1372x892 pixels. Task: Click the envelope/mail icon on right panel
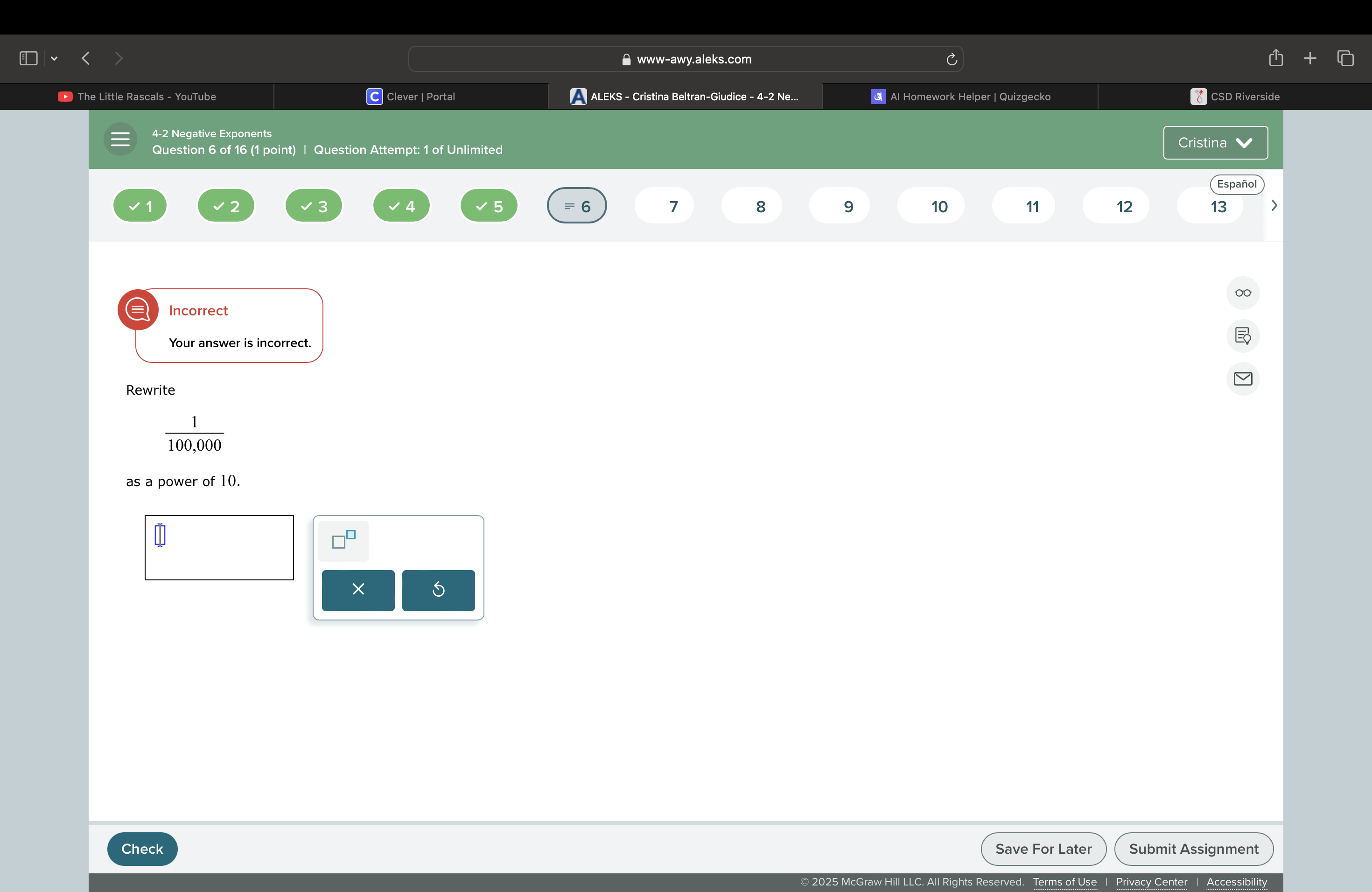tap(1244, 378)
